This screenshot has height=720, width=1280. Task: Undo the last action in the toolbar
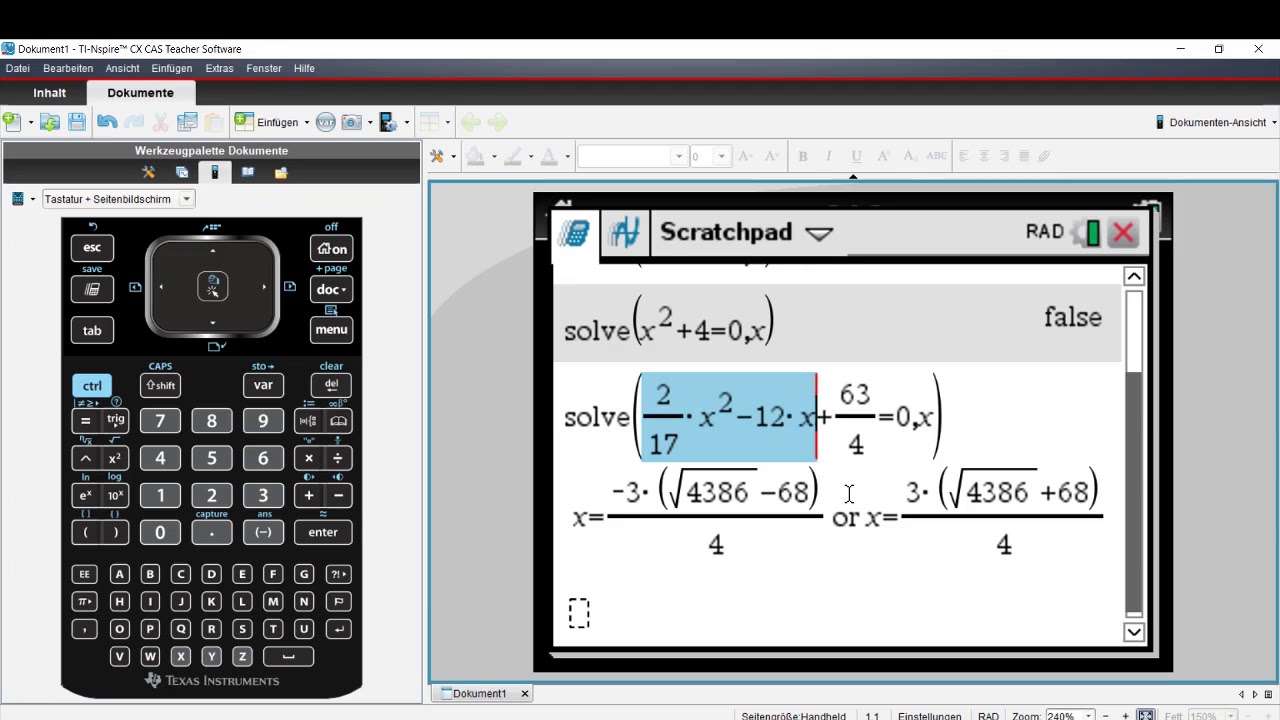pos(107,122)
